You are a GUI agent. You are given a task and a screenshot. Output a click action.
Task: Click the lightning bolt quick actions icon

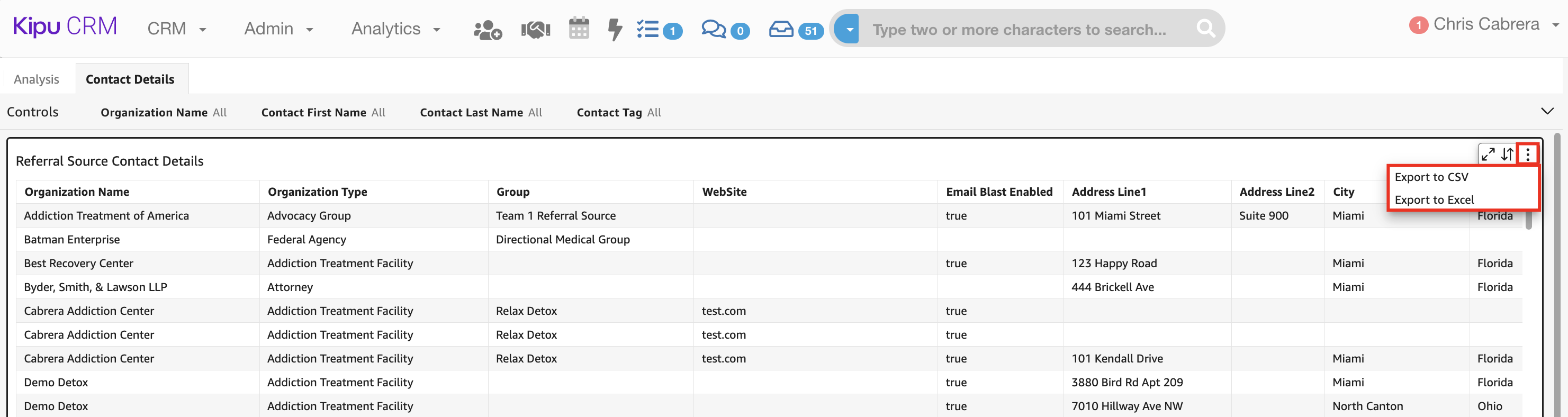coord(615,29)
